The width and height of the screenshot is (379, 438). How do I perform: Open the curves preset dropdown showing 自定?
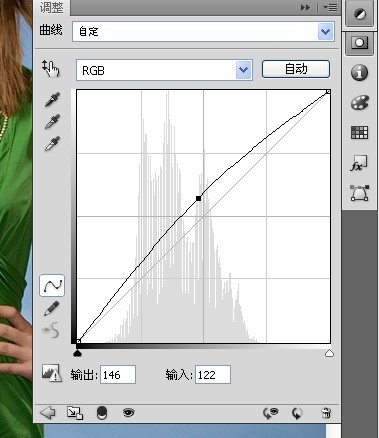(x=203, y=32)
